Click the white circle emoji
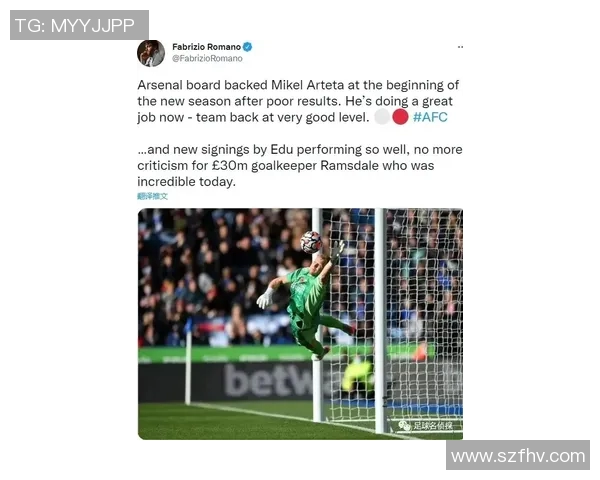The image size is (600, 480). tap(382, 117)
